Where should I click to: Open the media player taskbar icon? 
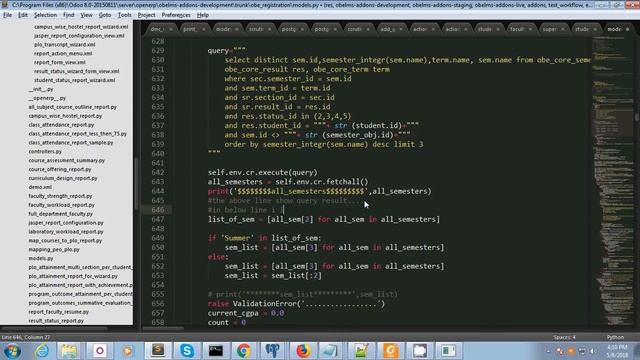(x=128, y=351)
